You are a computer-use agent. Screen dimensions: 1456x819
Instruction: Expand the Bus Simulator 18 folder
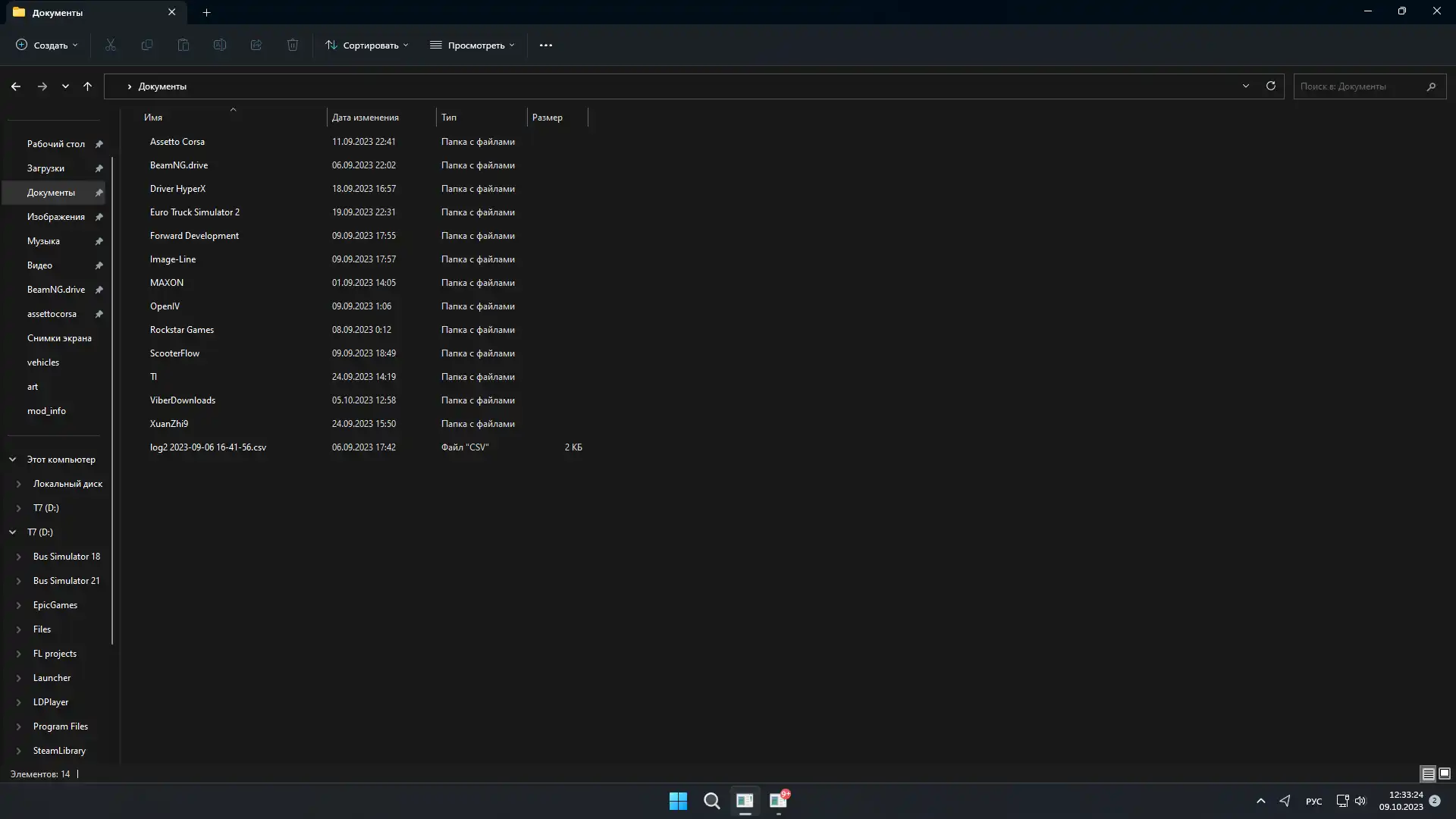[19, 556]
